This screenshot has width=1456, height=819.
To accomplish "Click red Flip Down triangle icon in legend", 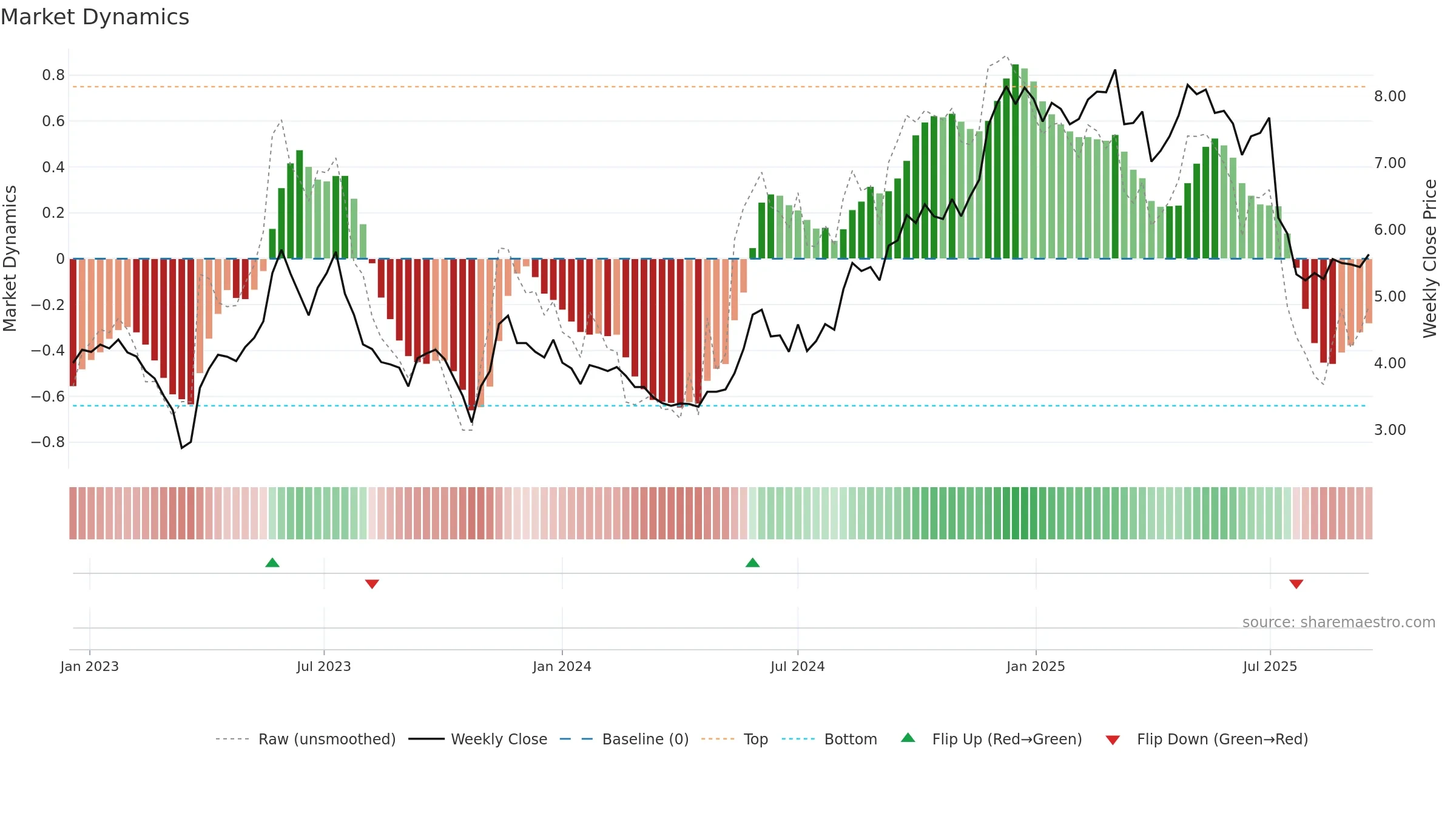I will pos(1113,740).
